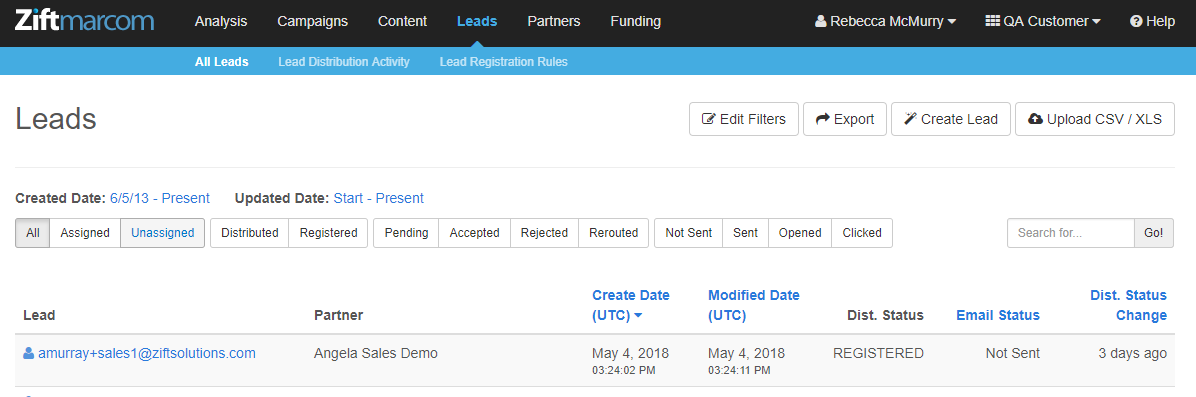Open the Funding menu
Viewport: 1196px width, 397px height.
click(635, 21)
